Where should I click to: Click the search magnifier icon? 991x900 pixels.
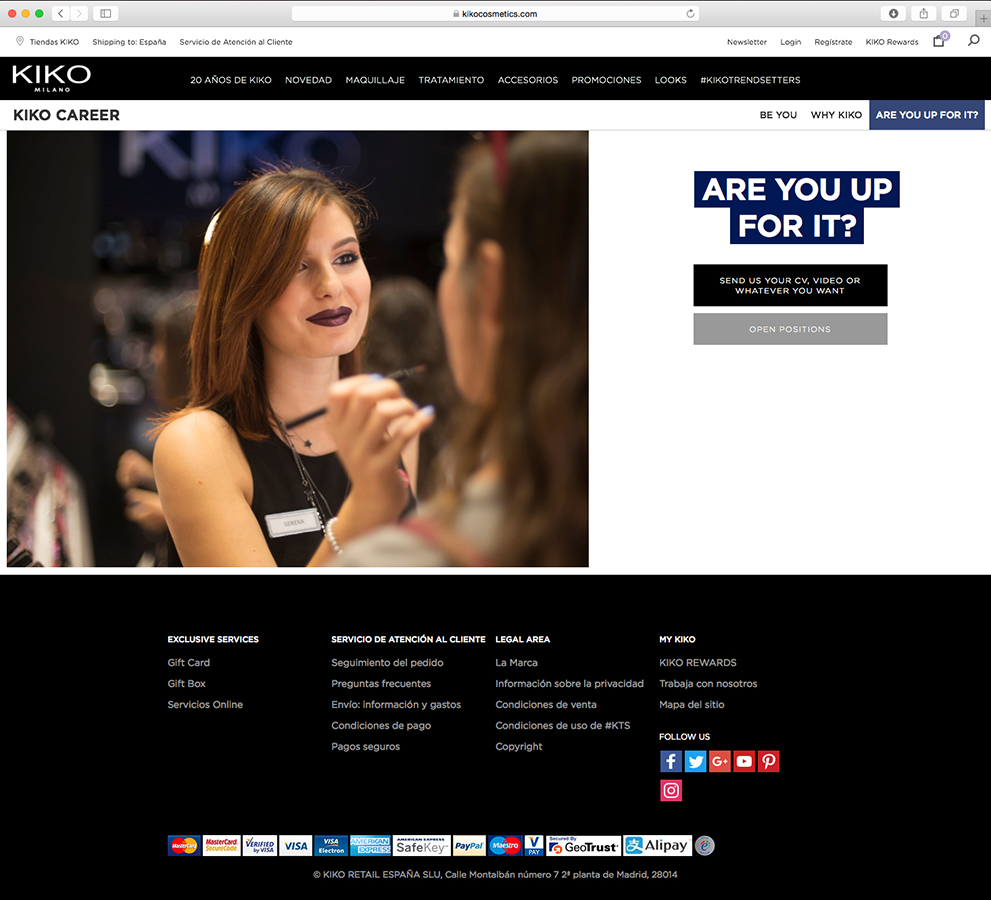tap(973, 40)
